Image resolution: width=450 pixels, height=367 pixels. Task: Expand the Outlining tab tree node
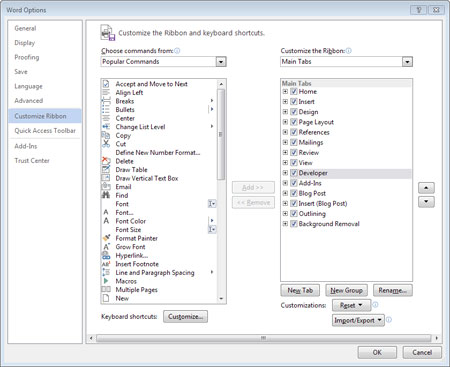tap(285, 213)
